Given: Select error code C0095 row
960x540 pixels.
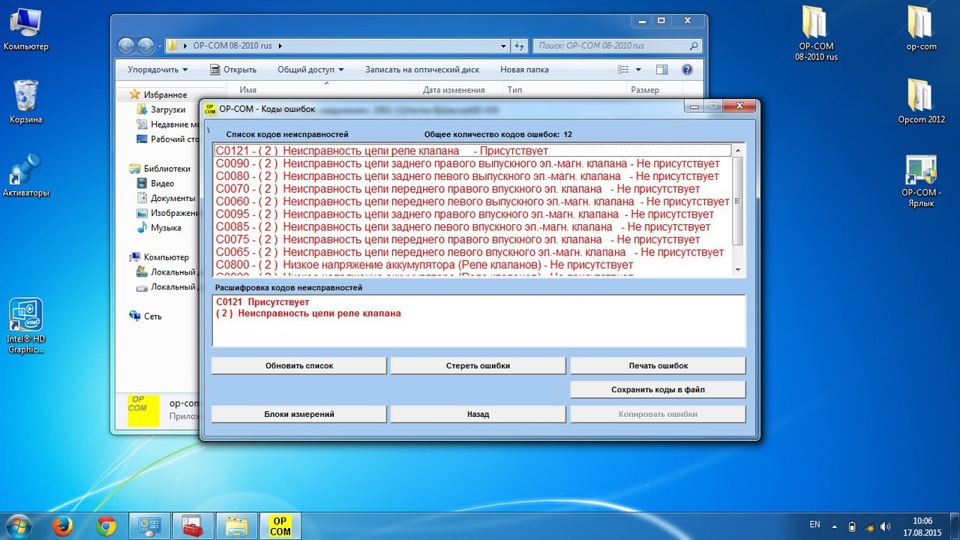Looking at the screenshot, I should pyautogui.click(x=472, y=214).
